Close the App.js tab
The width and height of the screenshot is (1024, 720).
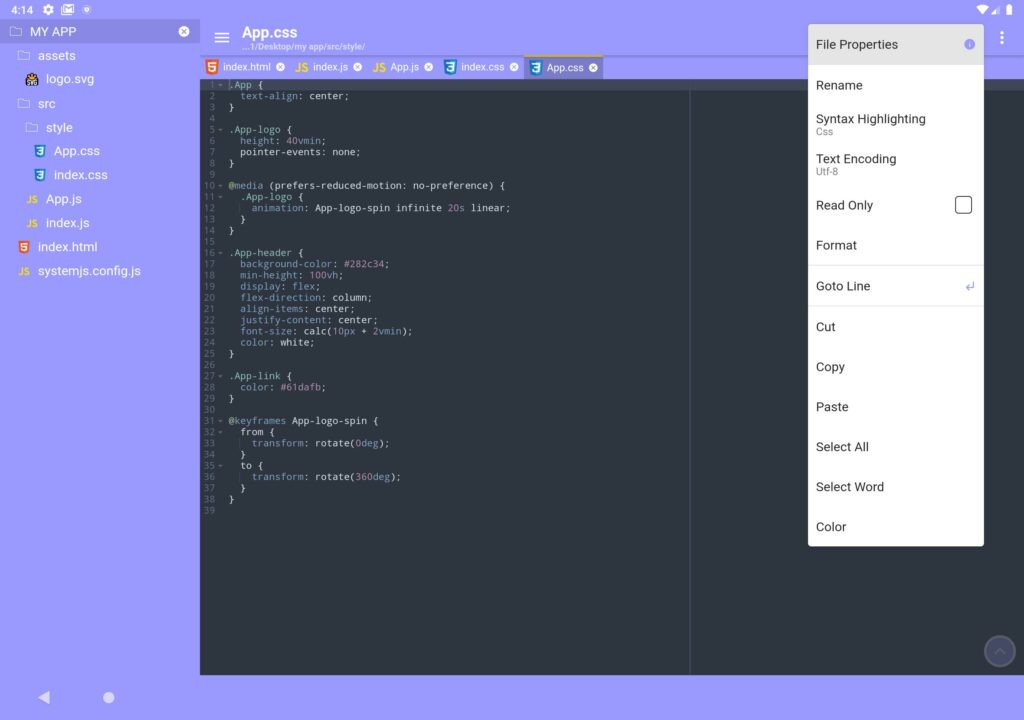coord(428,67)
